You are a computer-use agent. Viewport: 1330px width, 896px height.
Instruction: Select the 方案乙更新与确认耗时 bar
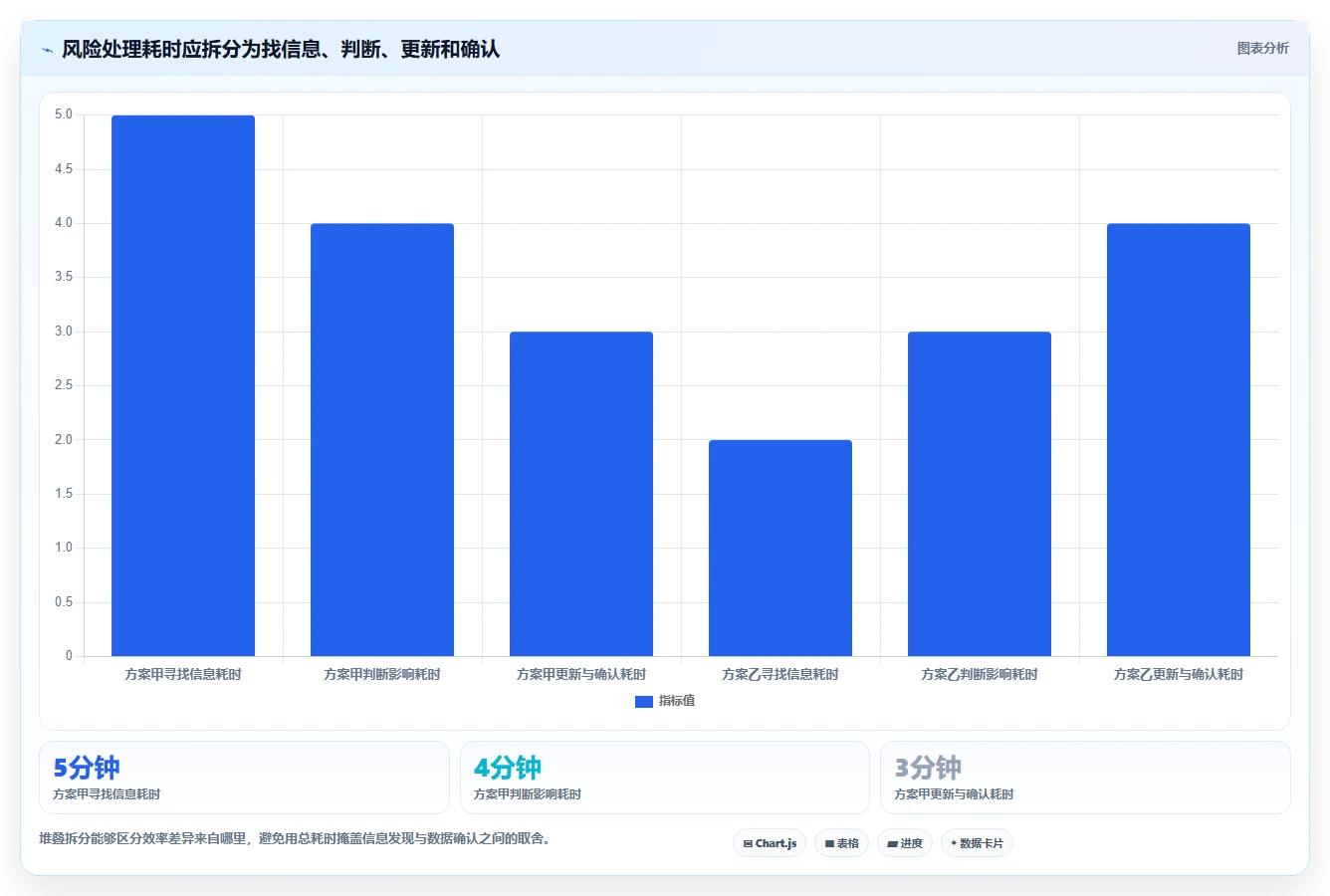(x=1179, y=440)
